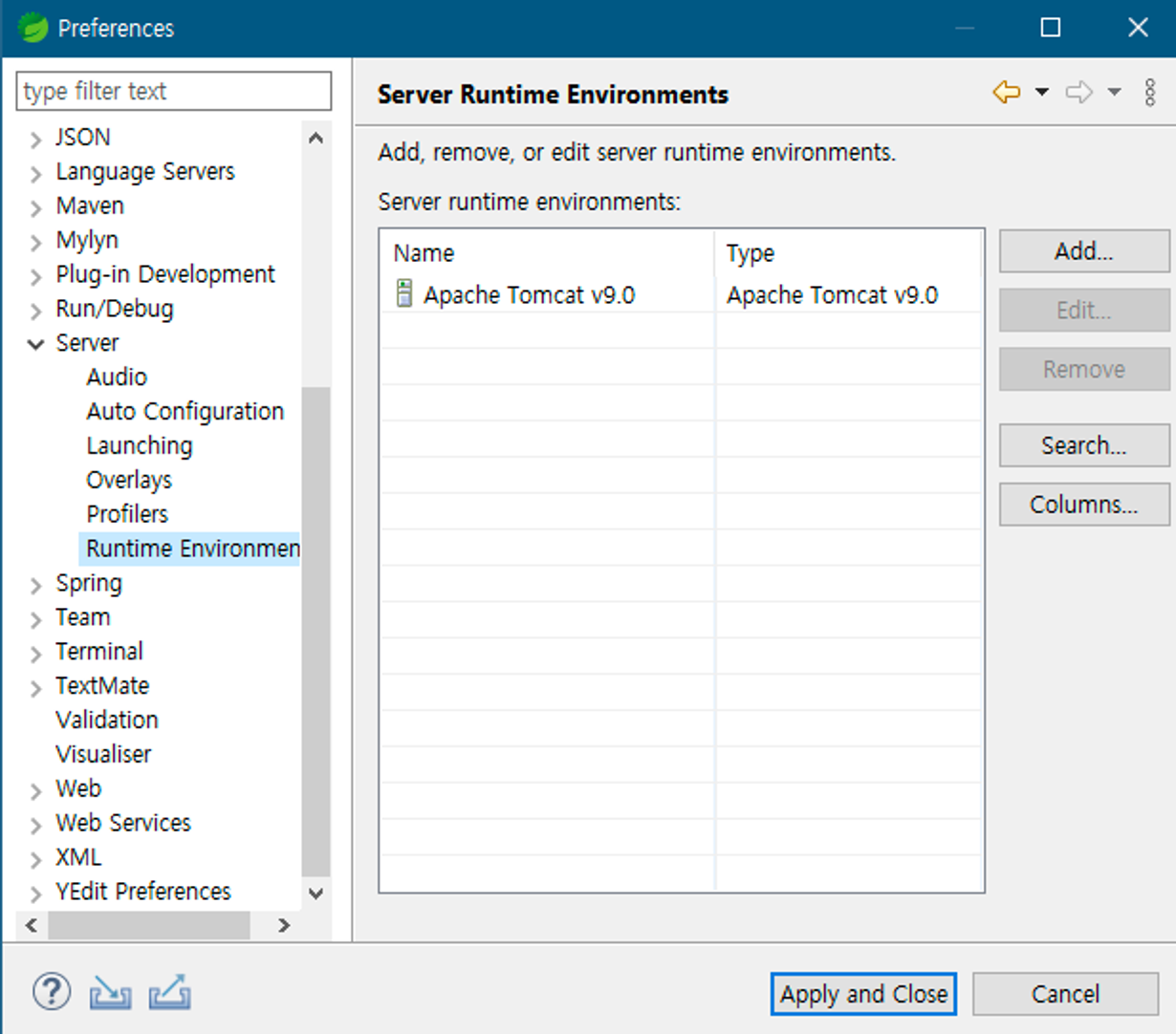Image resolution: width=1176 pixels, height=1034 pixels.
Task: Expand the Run/Debug node
Action: [35, 312]
